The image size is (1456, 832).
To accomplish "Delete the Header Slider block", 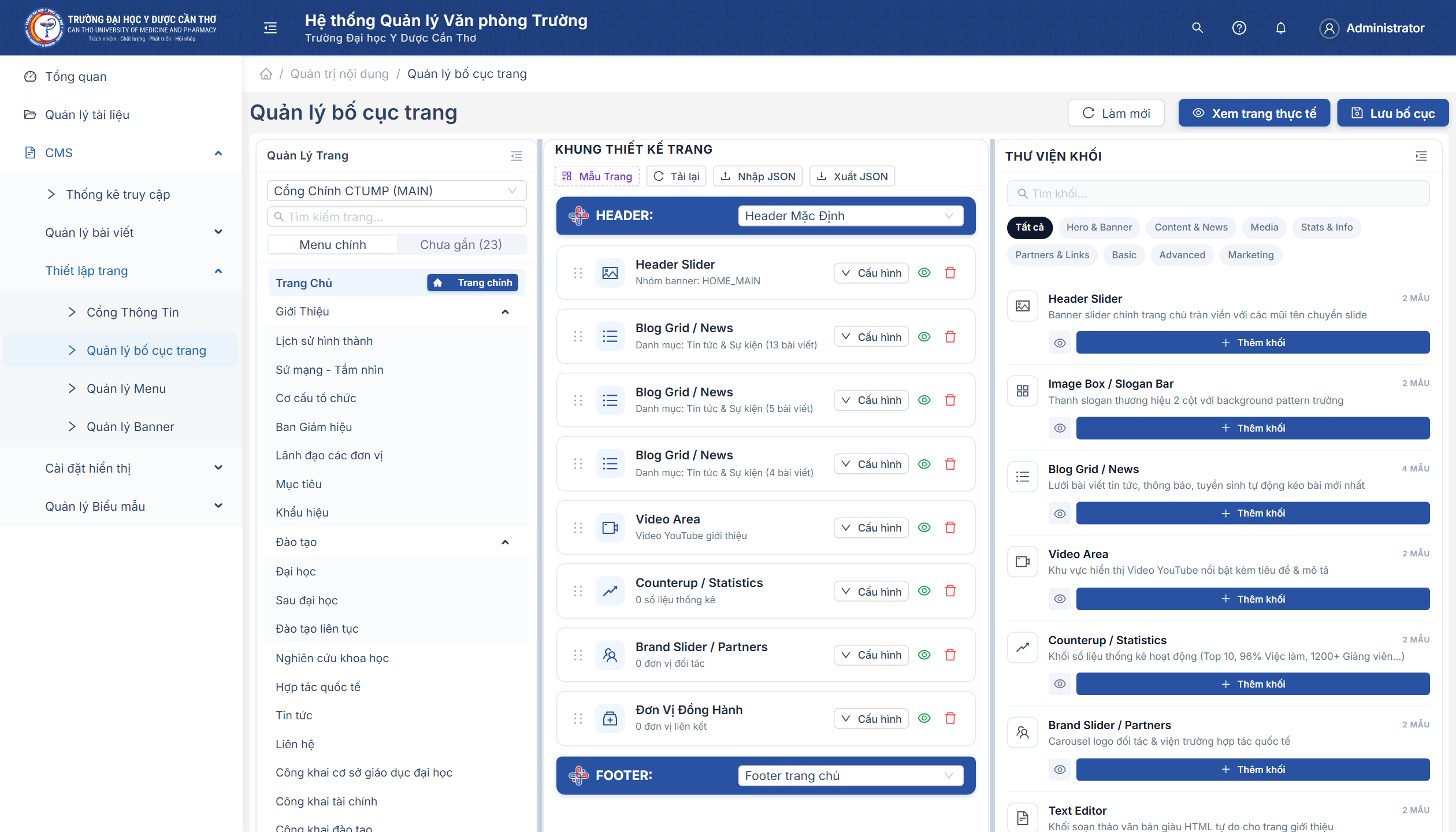I will click(950, 273).
